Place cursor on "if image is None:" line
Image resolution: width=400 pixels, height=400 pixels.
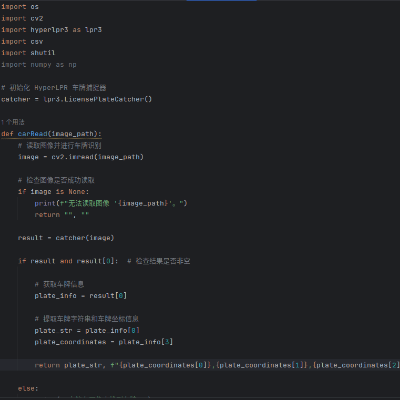click(x=53, y=192)
